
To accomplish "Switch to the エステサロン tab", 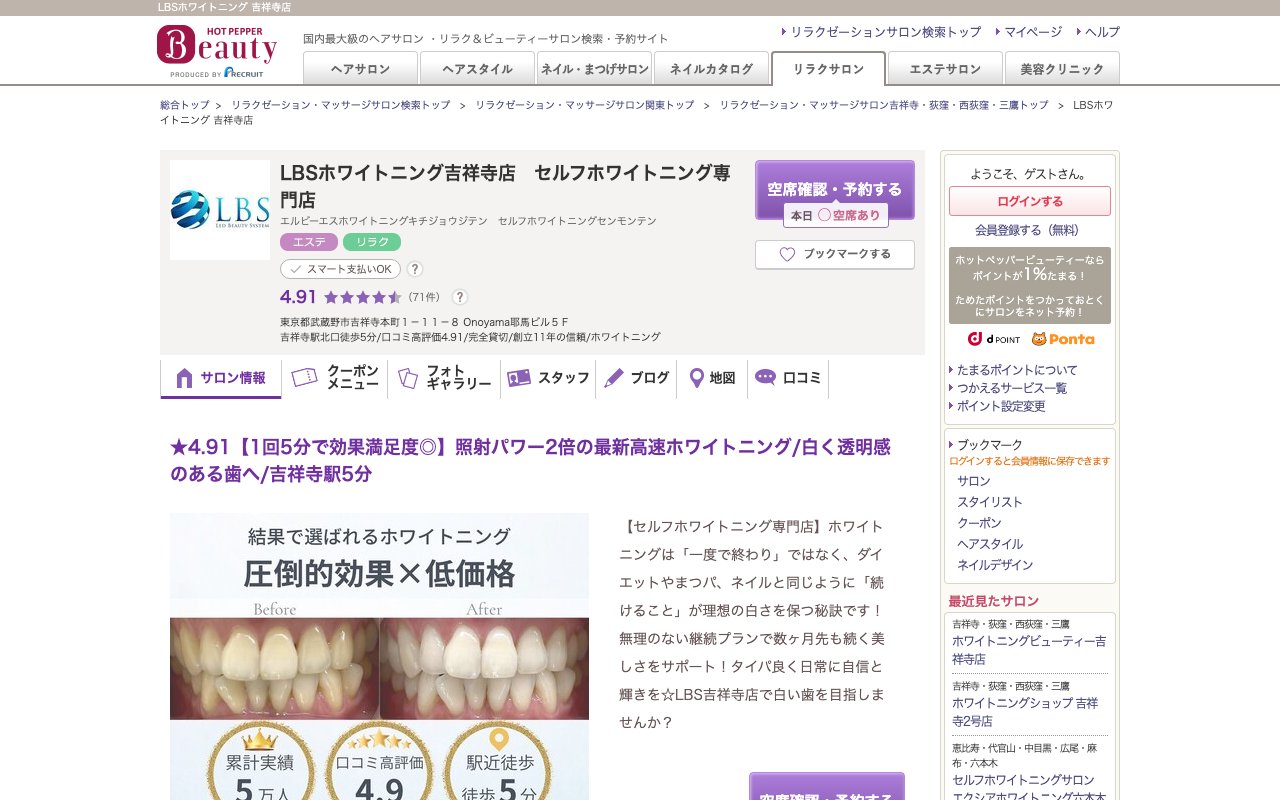I will [943, 69].
